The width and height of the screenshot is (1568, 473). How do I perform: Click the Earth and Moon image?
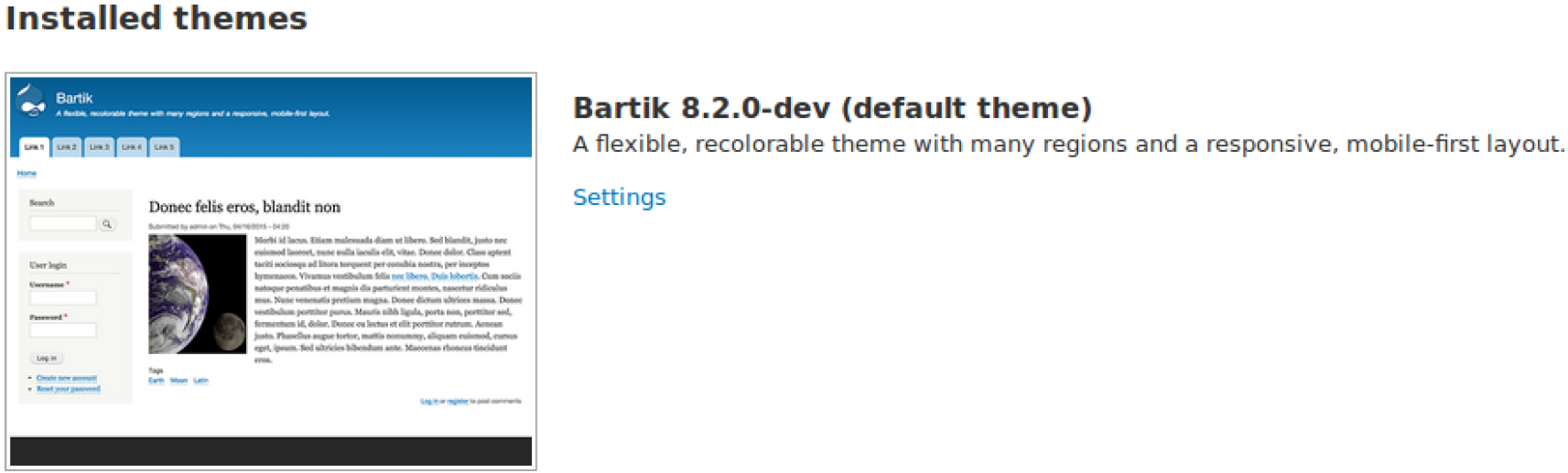[197, 294]
